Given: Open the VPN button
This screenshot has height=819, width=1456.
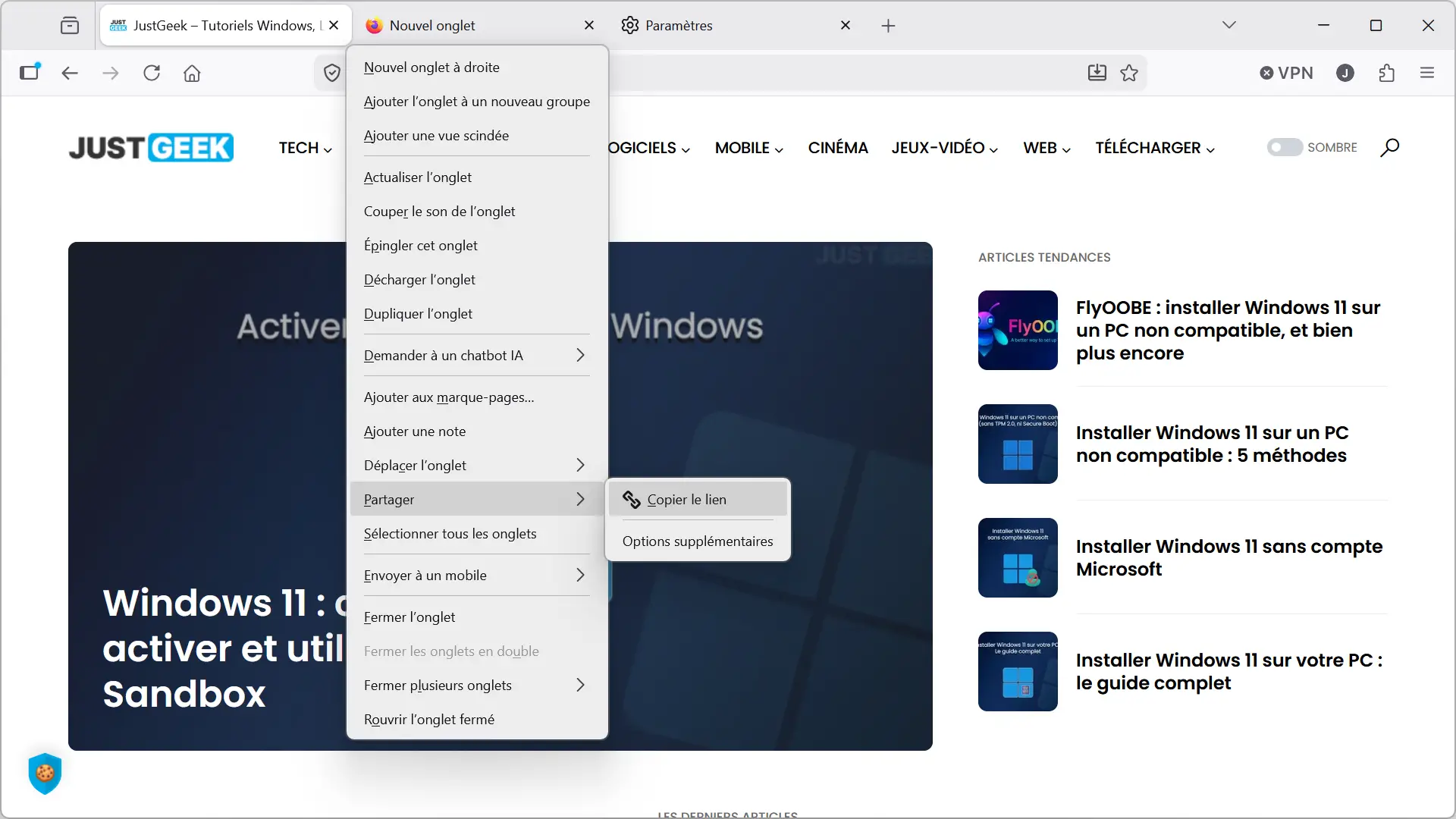Looking at the screenshot, I should [1287, 73].
